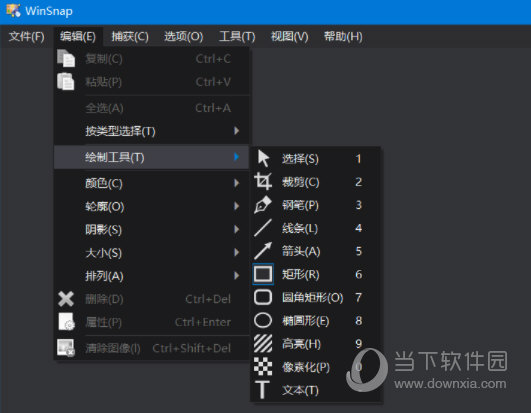Select the highlighted rectangle icon for 矩形(R)
The height and width of the screenshot is (413, 531).
click(x=263, y=274)
